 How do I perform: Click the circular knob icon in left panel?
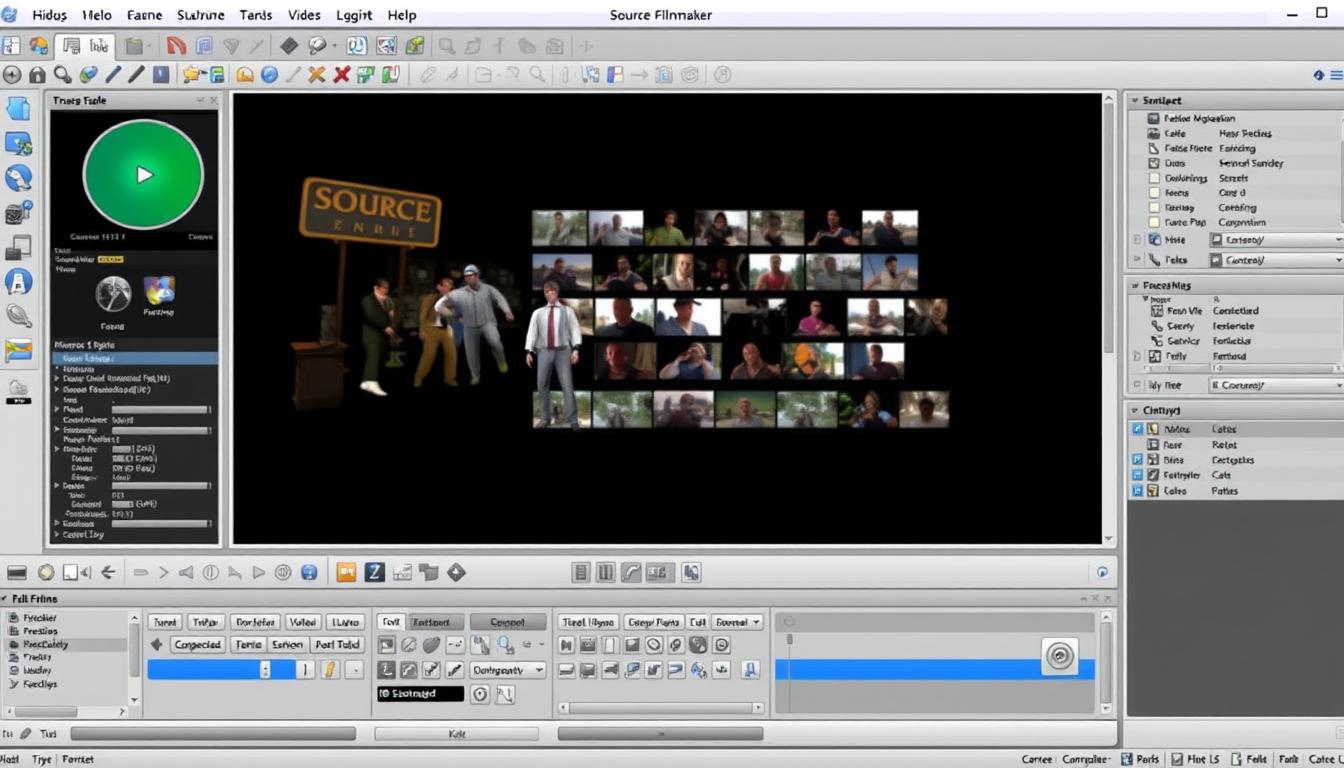click(113, 294)
